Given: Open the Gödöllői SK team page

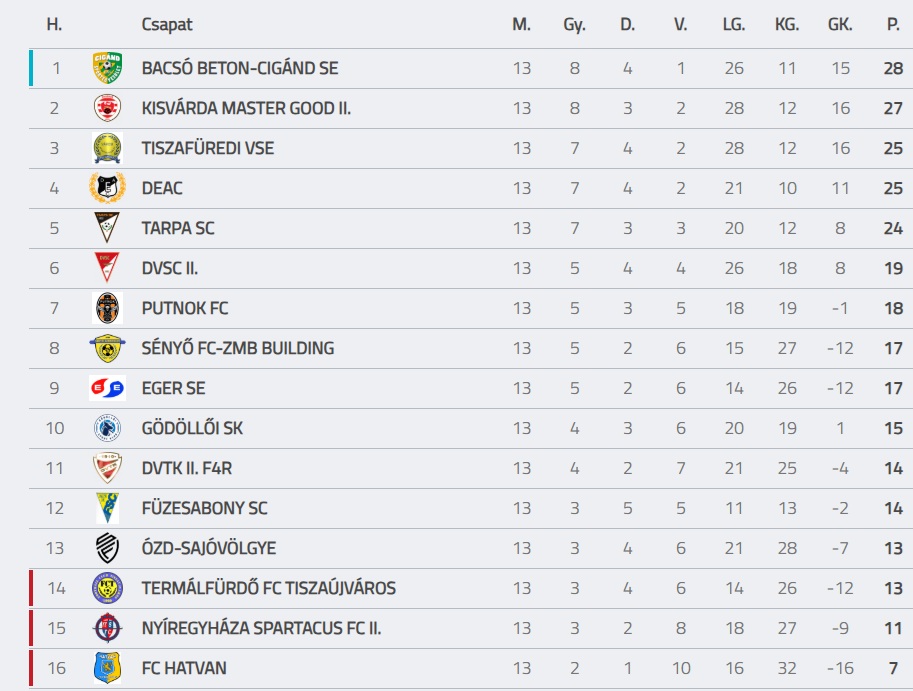Looking at the screenshot, I should click(x=192, y=428).
